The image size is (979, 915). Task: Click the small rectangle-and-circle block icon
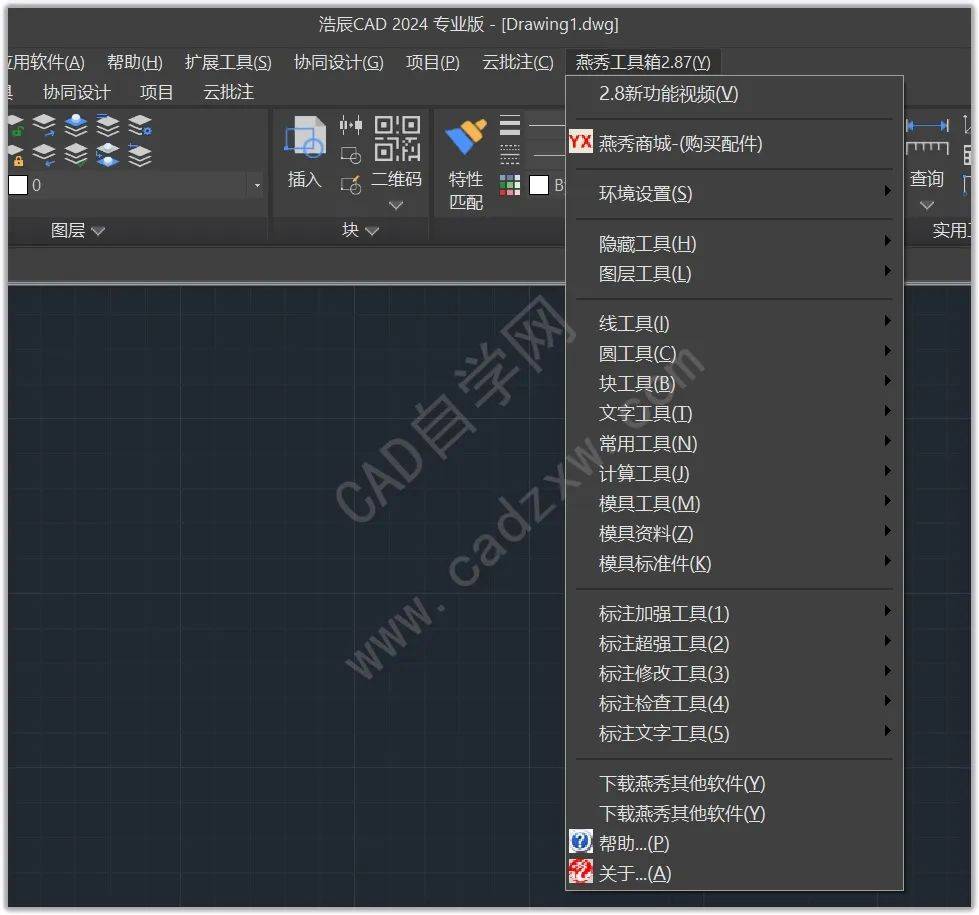click(351, 154)
